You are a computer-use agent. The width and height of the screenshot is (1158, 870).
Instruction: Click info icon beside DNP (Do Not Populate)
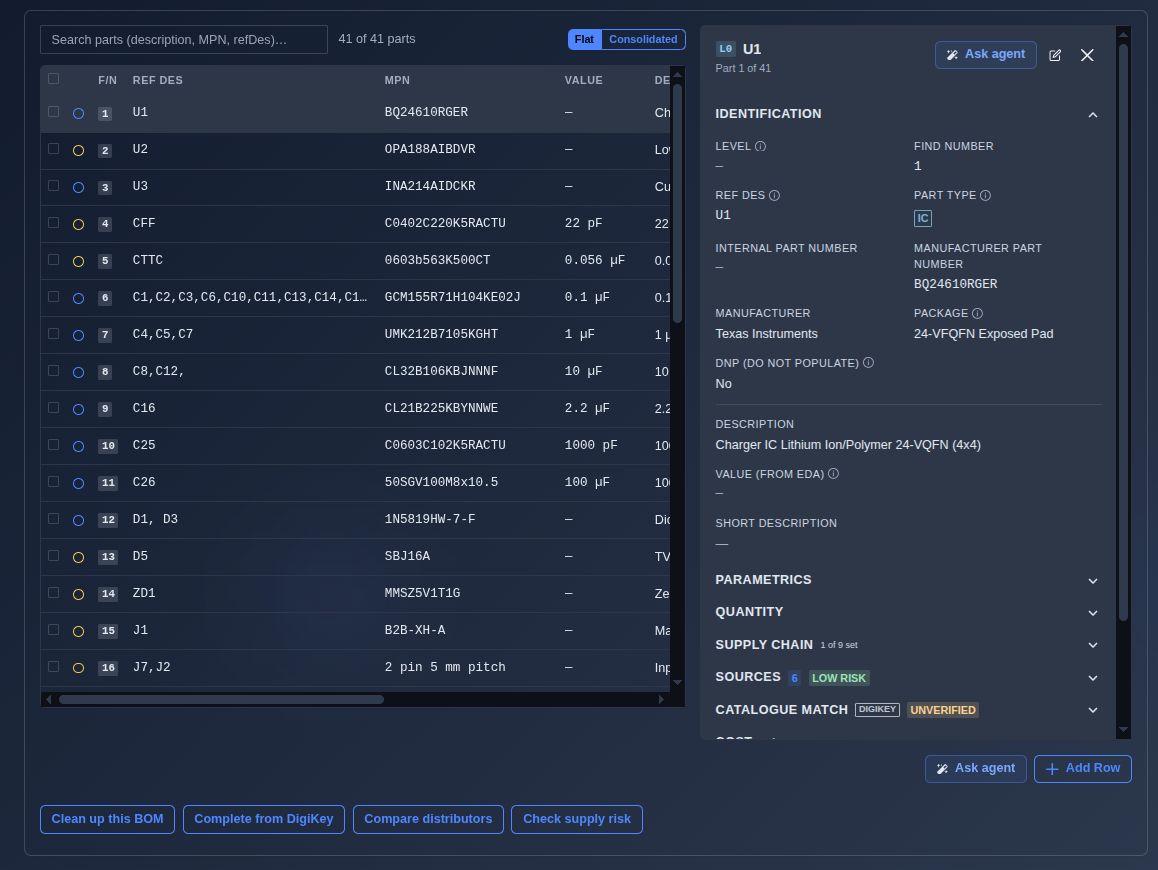click(x=868, y=363)
